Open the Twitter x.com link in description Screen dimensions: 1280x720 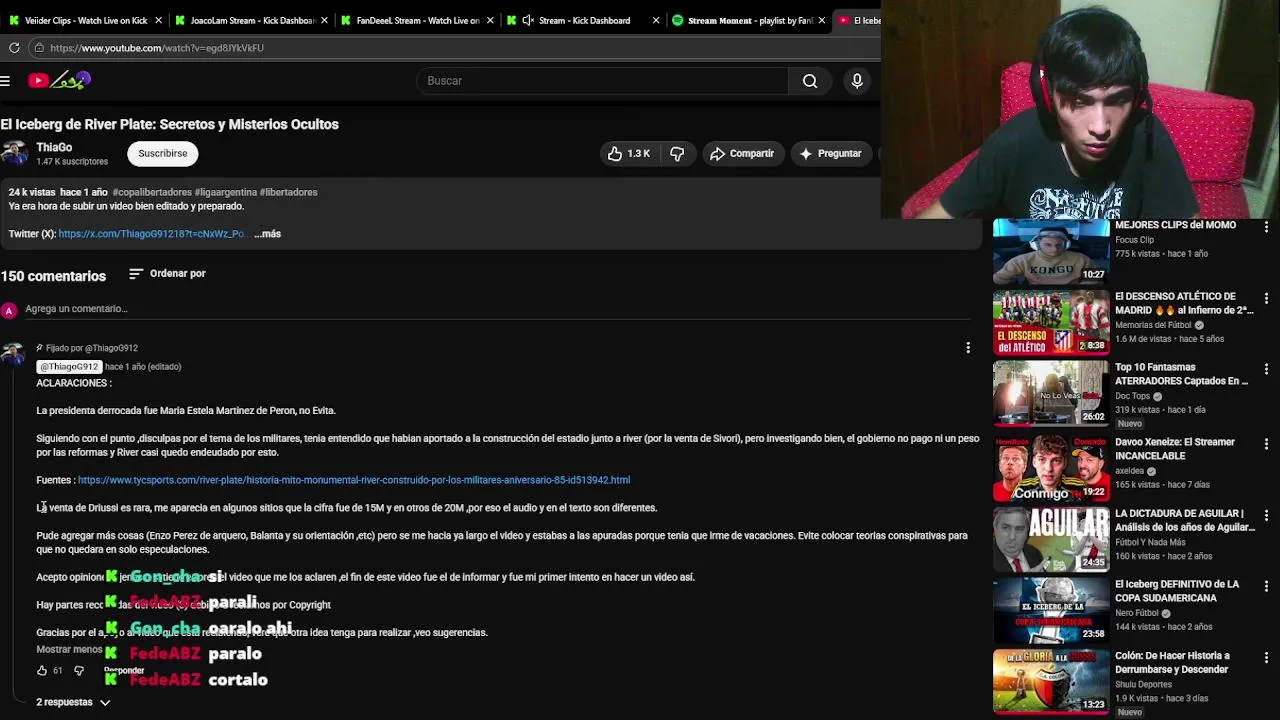tap(151, 234)
